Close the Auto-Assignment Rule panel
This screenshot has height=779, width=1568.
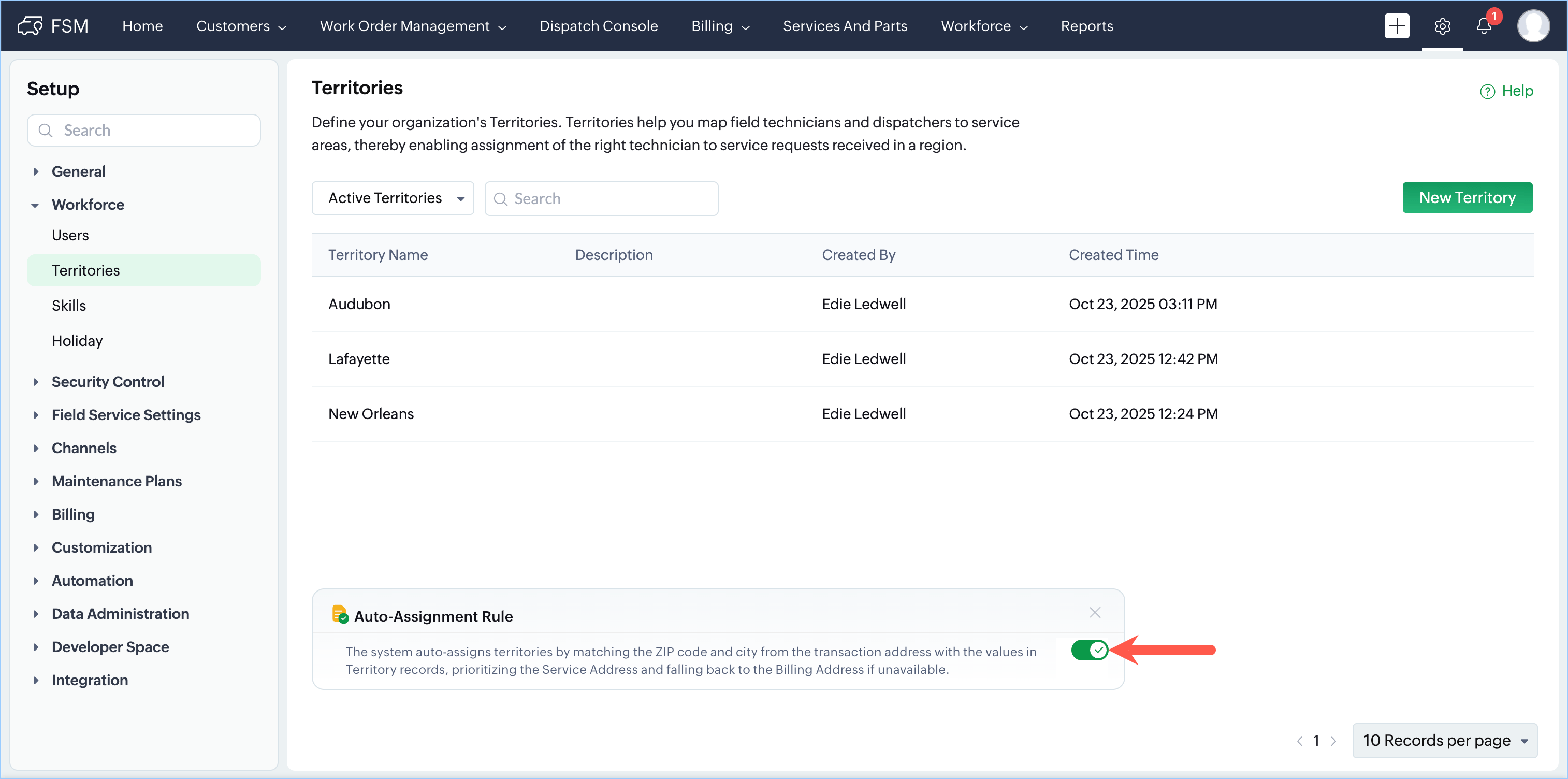tap(1094, 612)
